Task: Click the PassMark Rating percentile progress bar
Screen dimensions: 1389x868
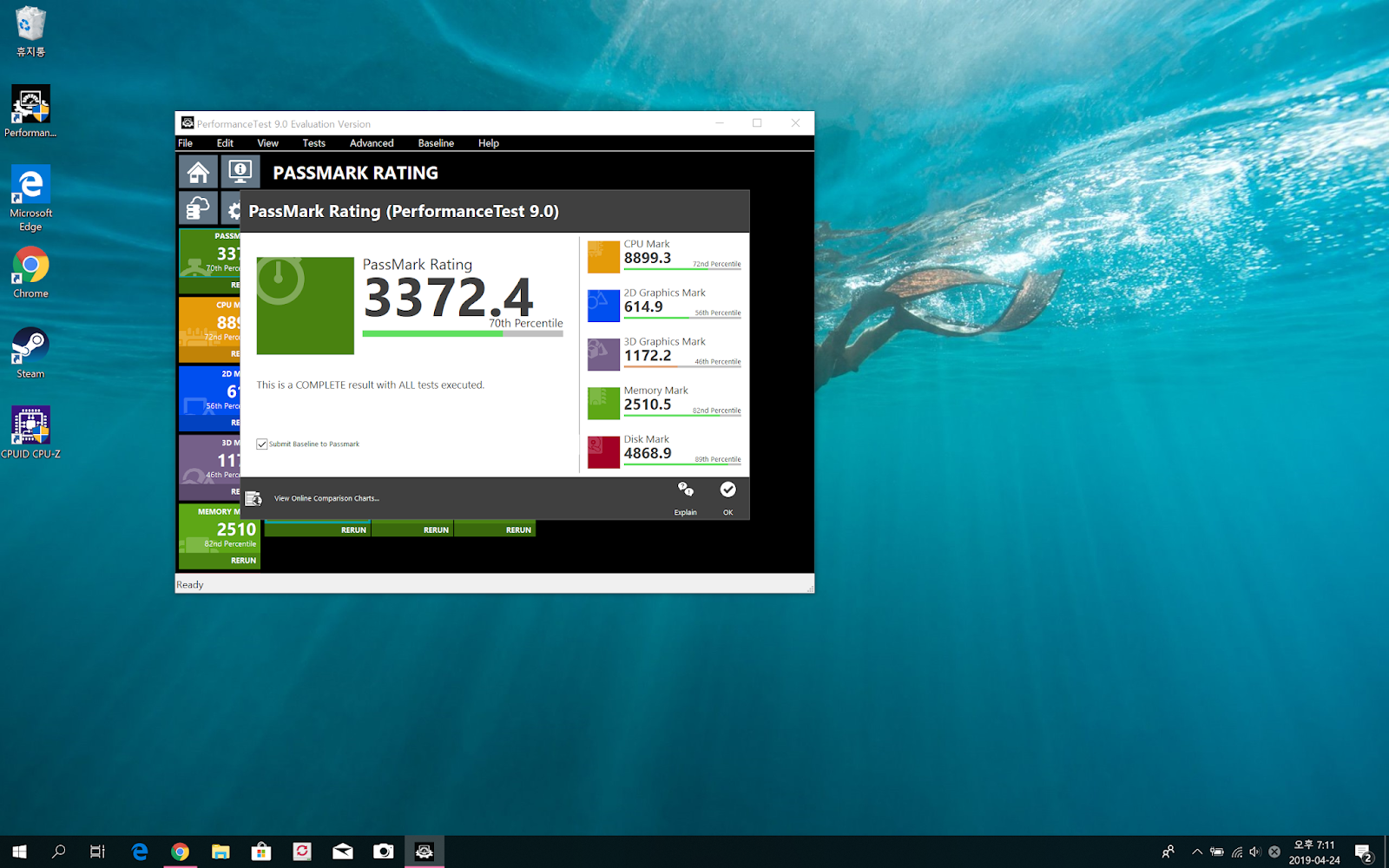Action: (x=463, y=333)
